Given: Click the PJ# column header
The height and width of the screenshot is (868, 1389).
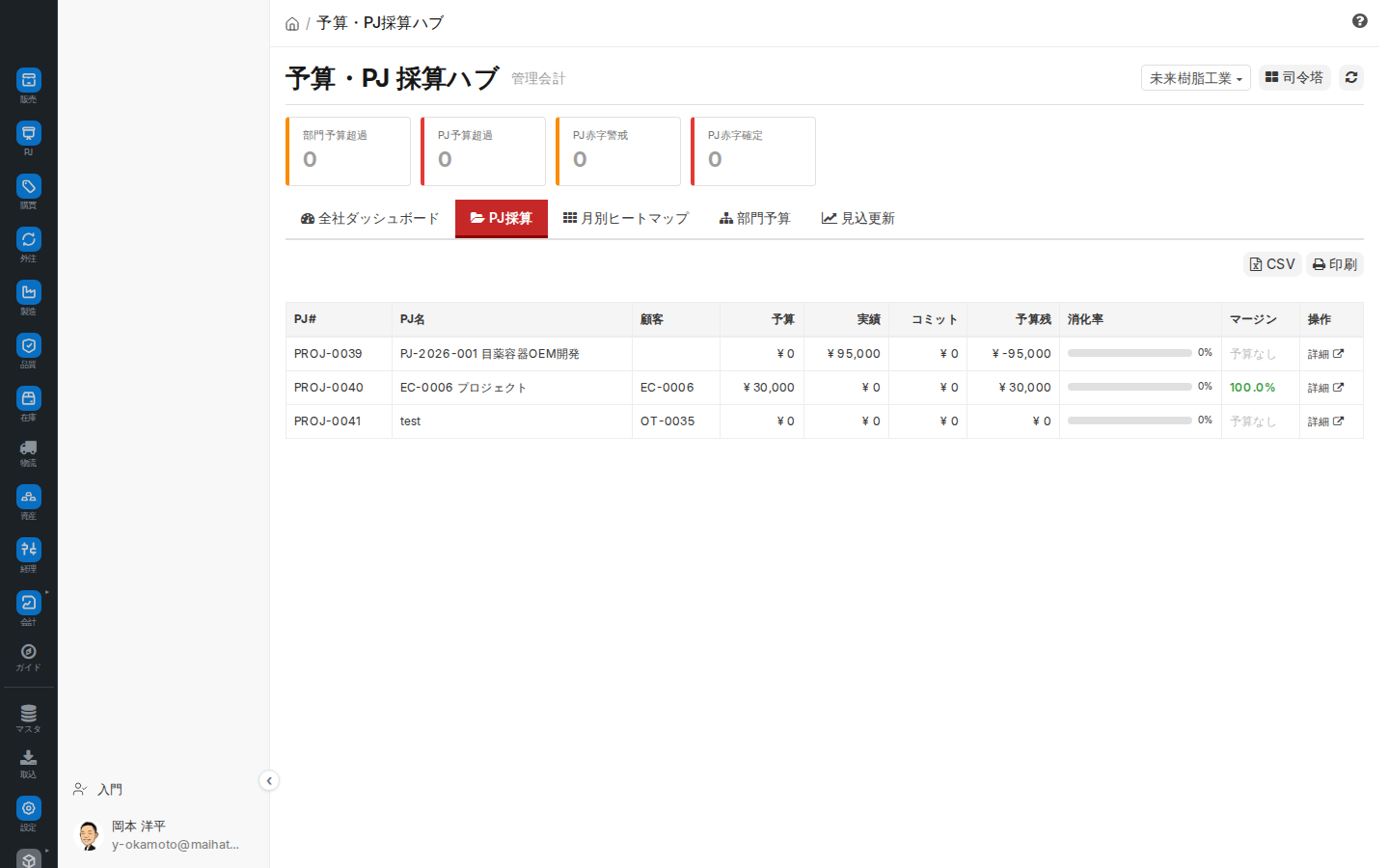Looking at the screenshot, I should pos(339,319).
